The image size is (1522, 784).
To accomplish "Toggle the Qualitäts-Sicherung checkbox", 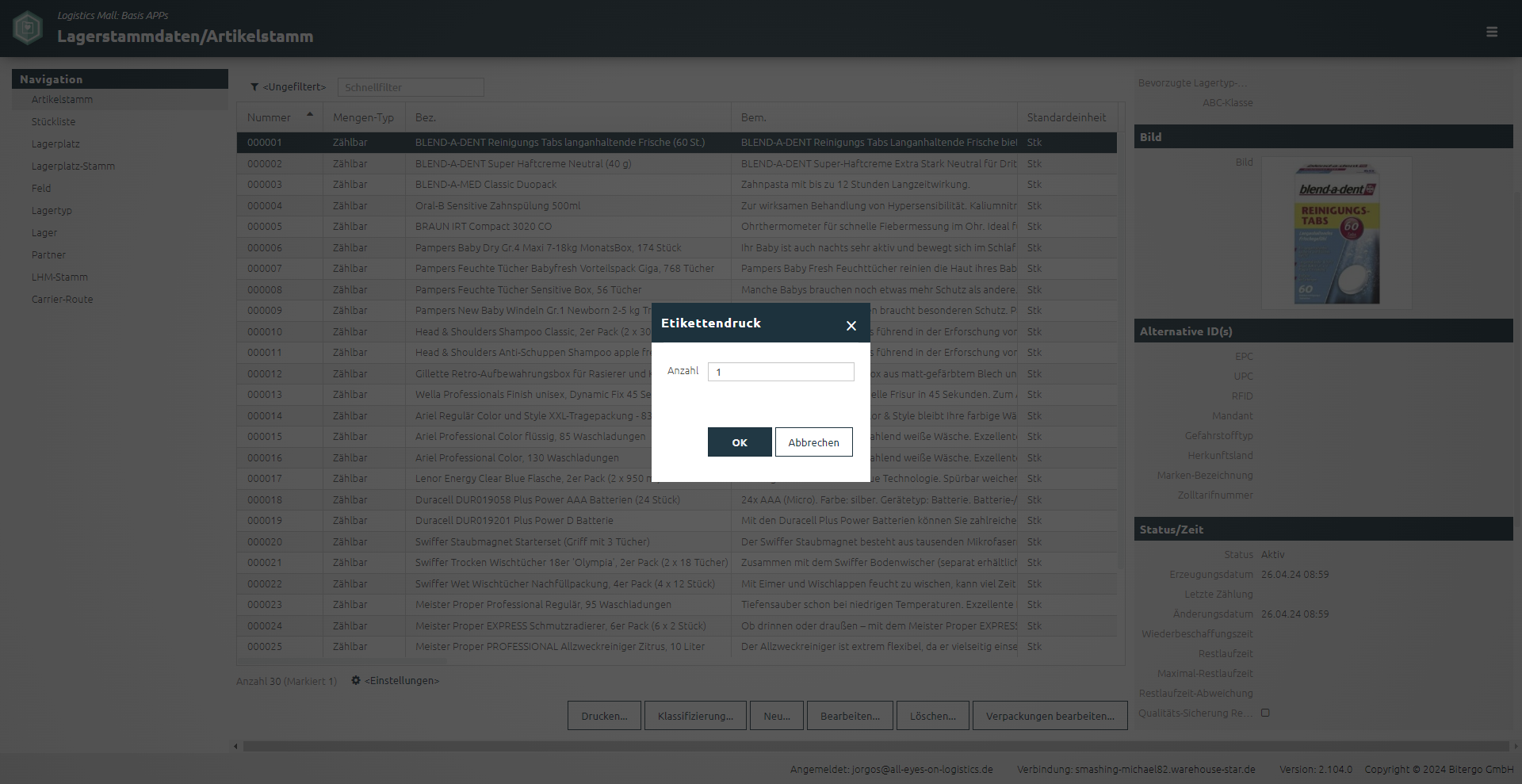I will pos(1265,713).
